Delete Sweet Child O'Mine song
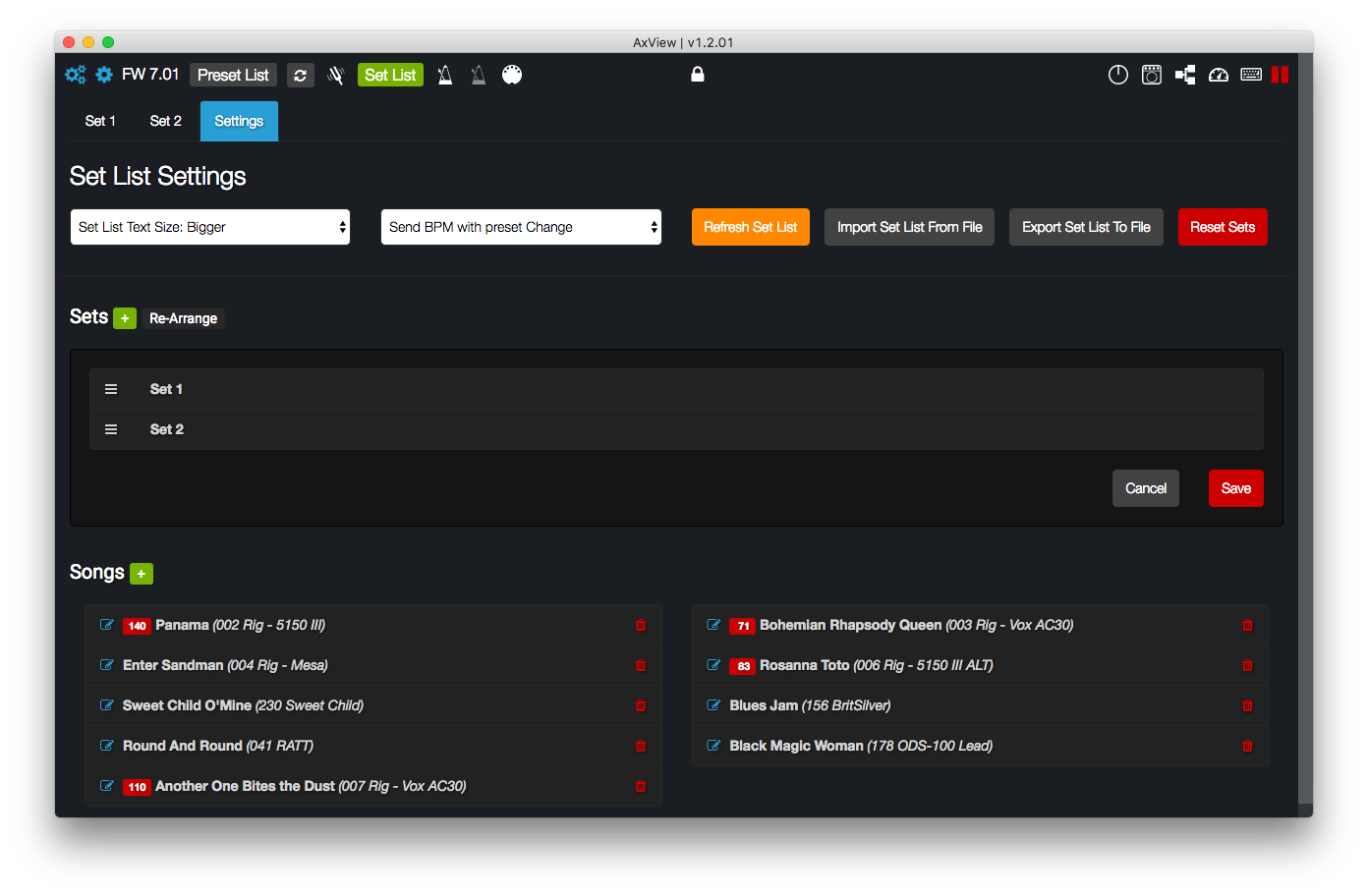The image size is (1368, 896). [x=641, y=705]
